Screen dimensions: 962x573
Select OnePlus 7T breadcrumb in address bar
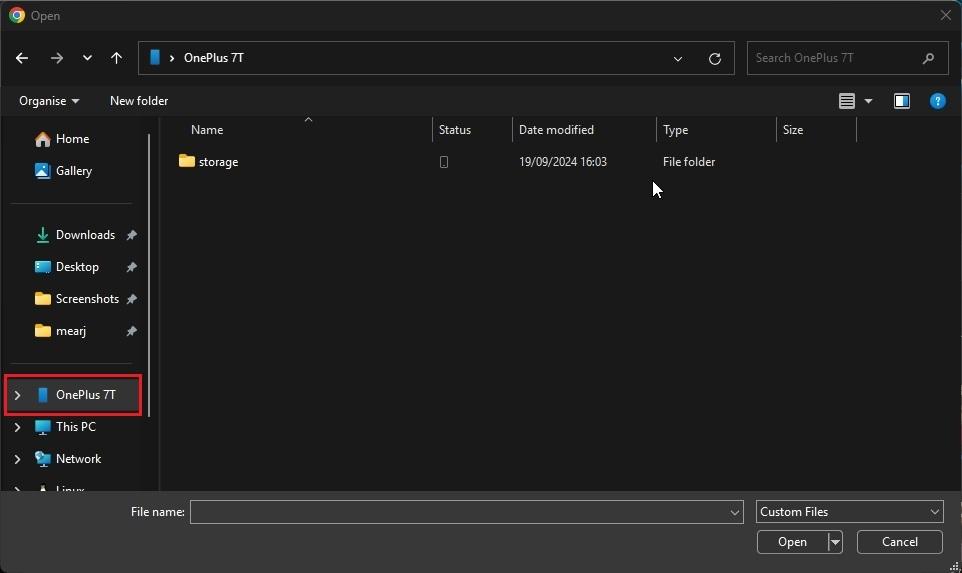pos(214,58)
